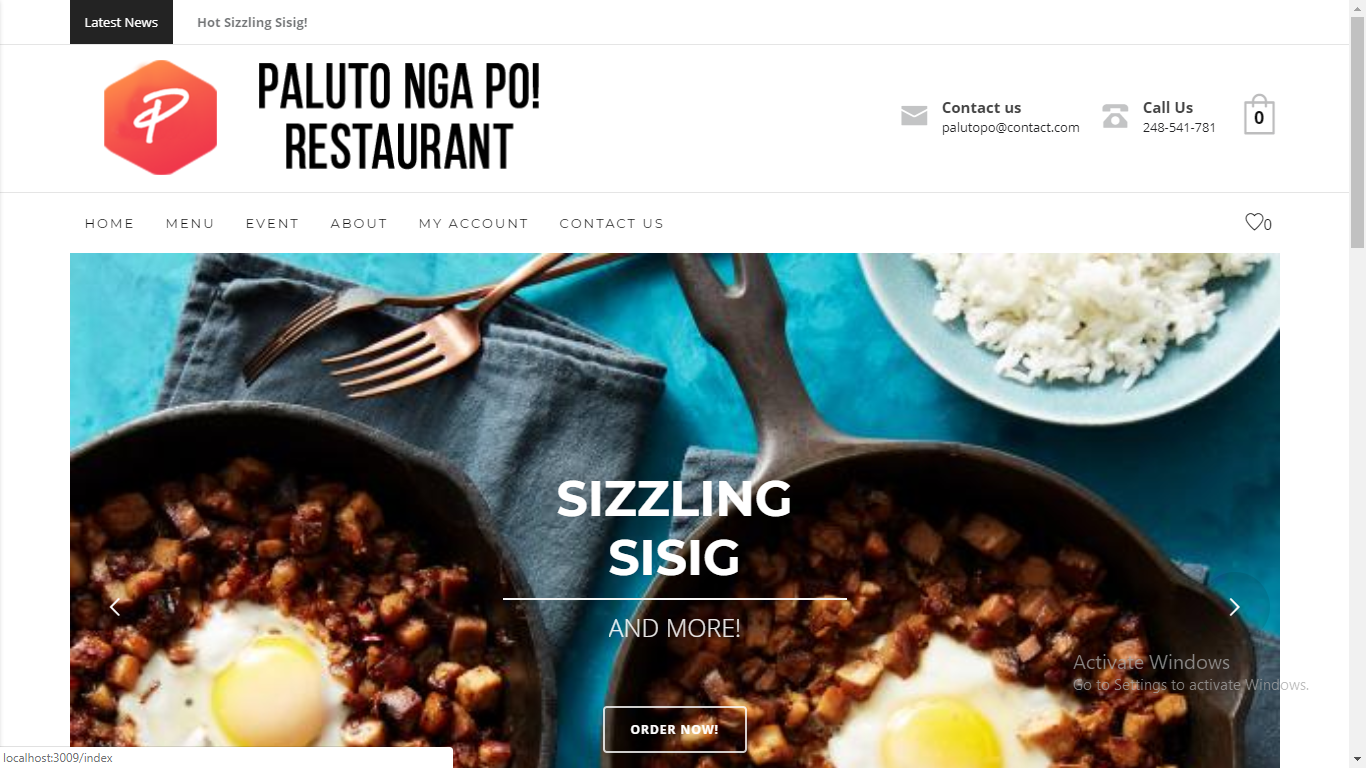The height and width of the screenshot is (768, 1366).
Task: Open the ABOUT page
Action: [359, 224]
